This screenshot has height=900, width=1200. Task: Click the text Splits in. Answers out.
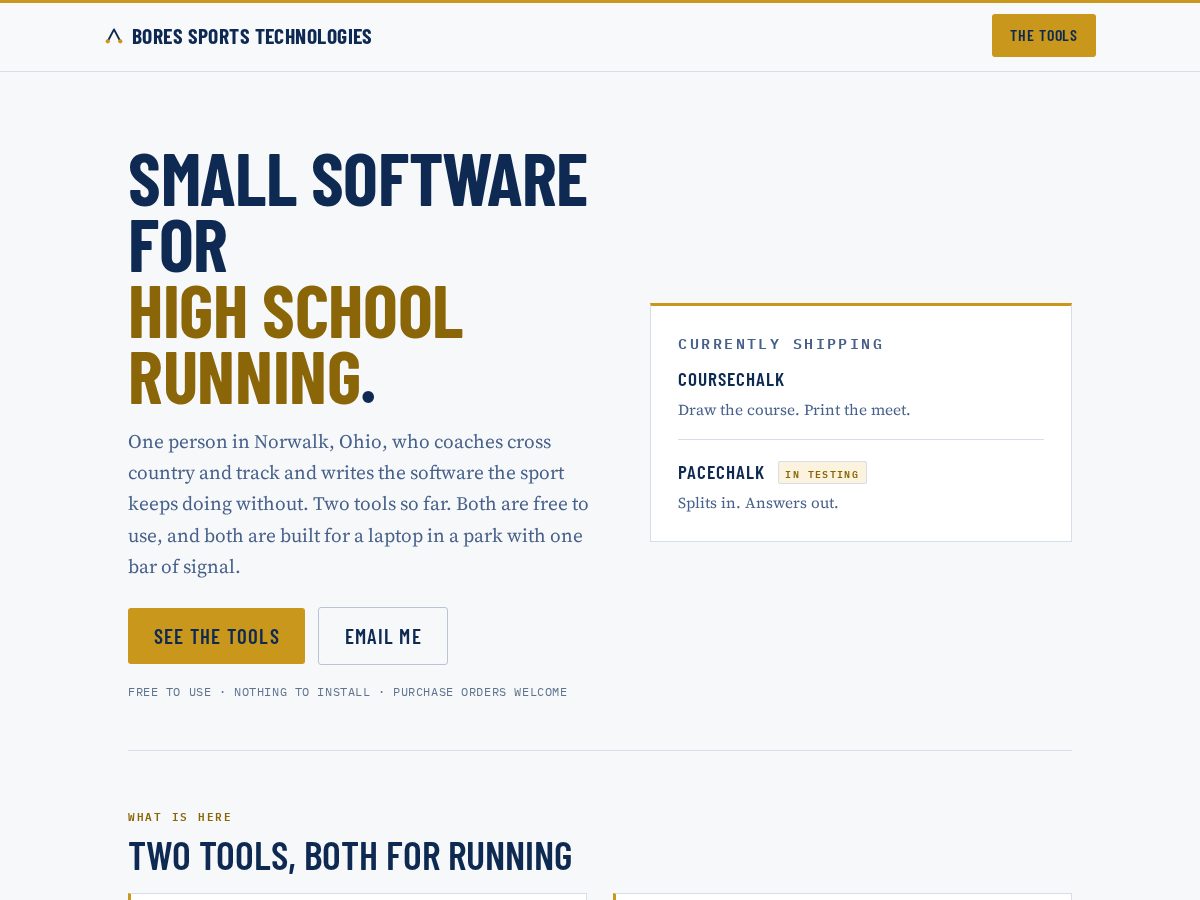point(758,503)
